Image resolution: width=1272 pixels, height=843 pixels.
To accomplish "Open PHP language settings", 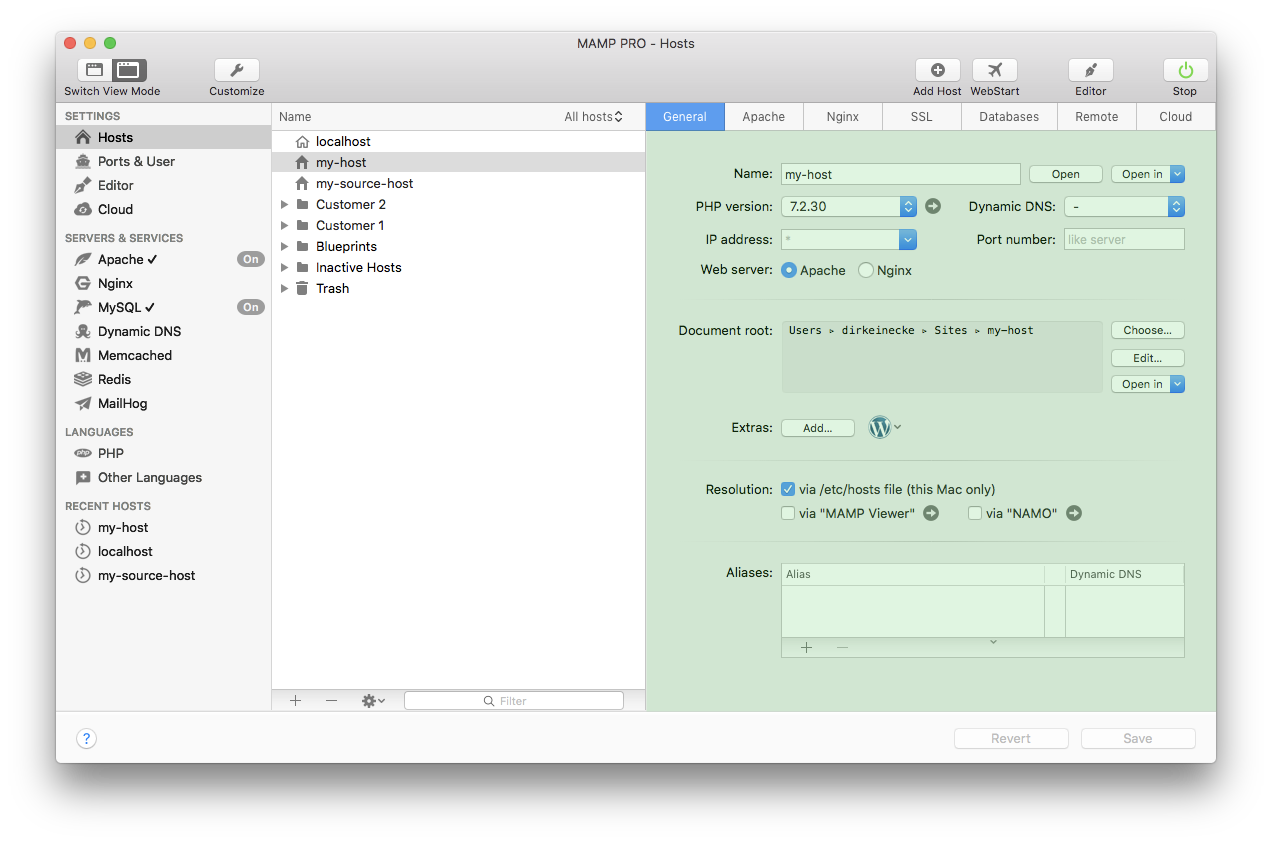I will [164, 453].
